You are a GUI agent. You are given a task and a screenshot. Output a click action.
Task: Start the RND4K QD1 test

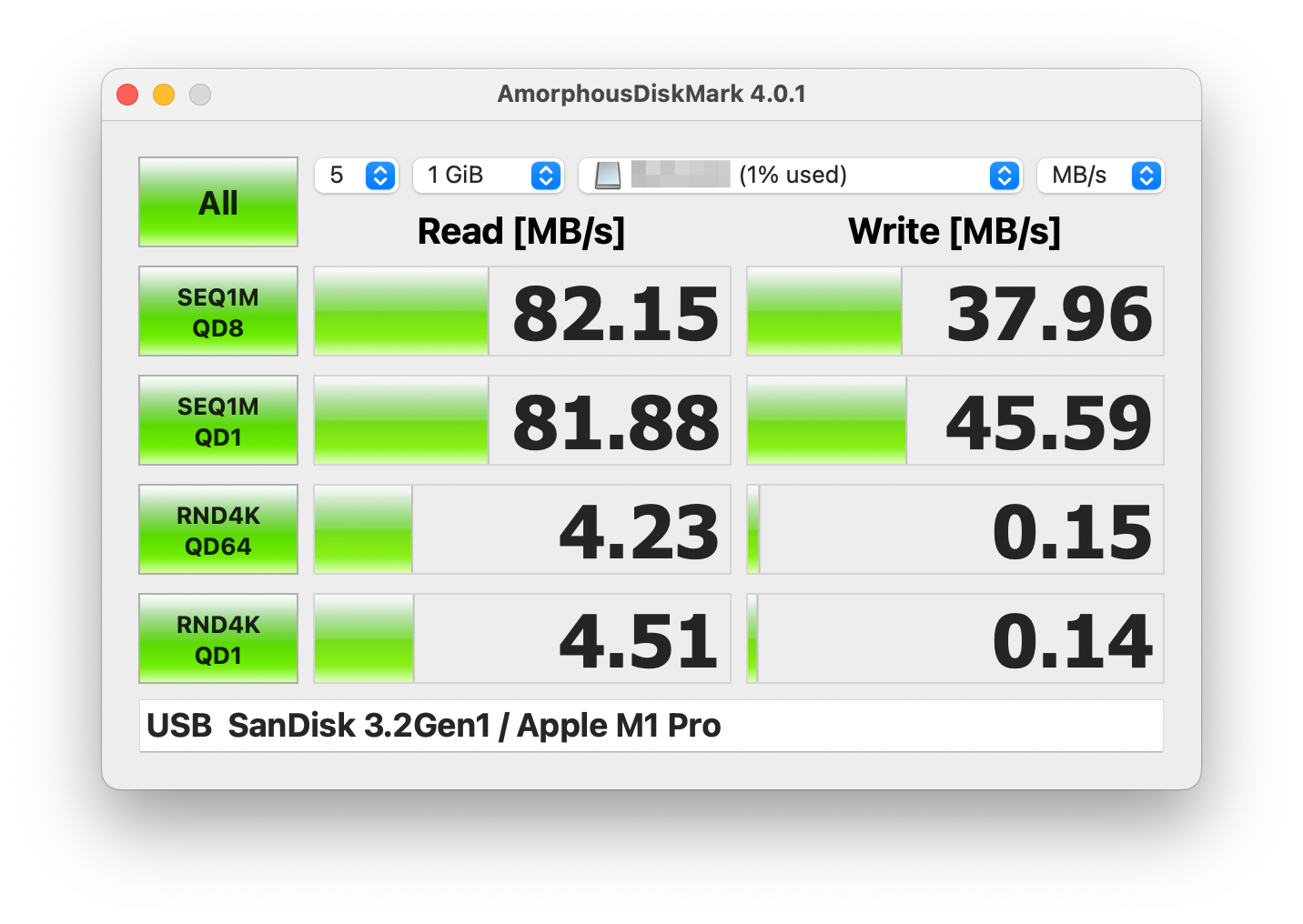point(218,638)
